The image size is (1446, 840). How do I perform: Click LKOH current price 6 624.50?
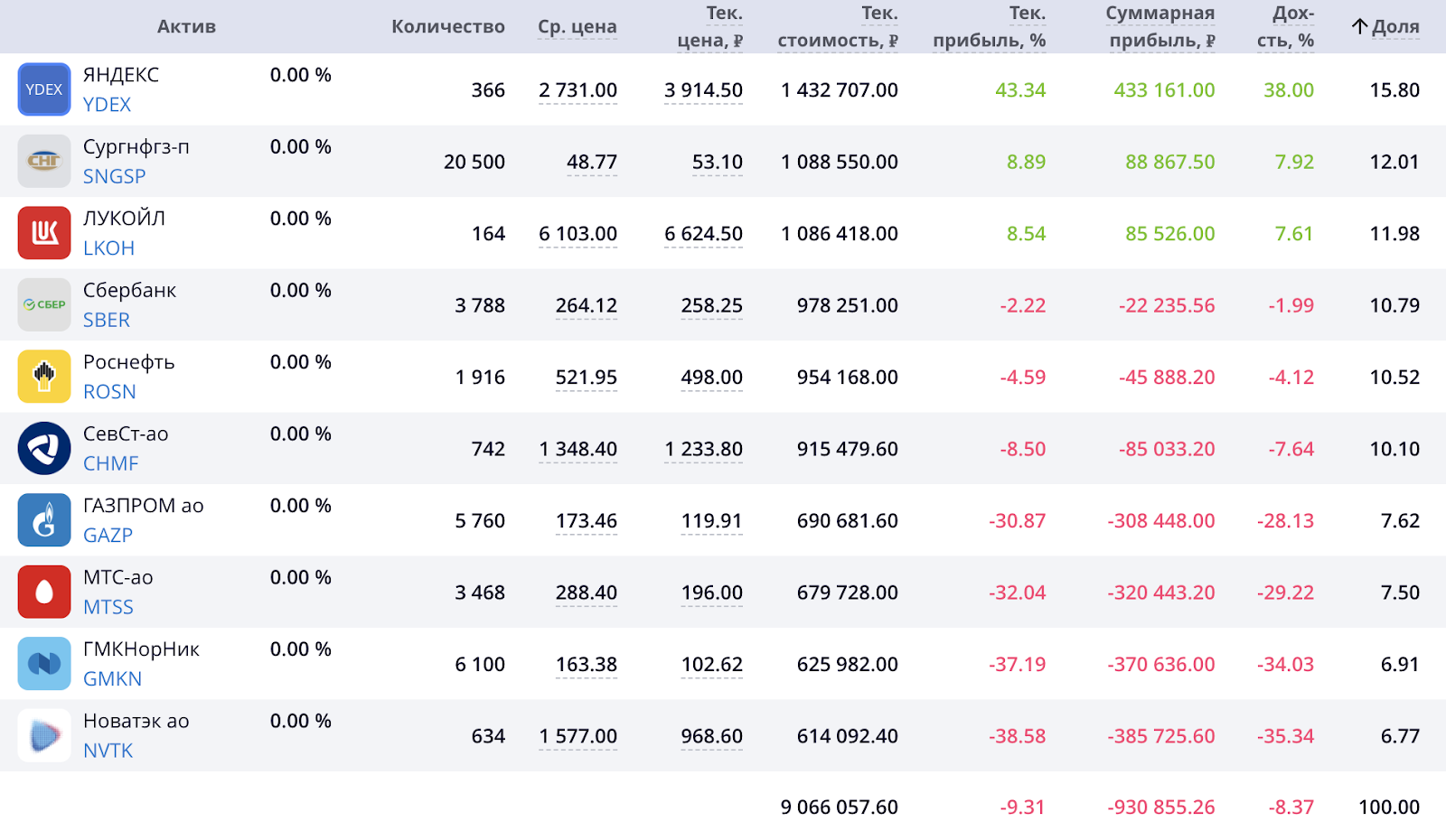703,234
